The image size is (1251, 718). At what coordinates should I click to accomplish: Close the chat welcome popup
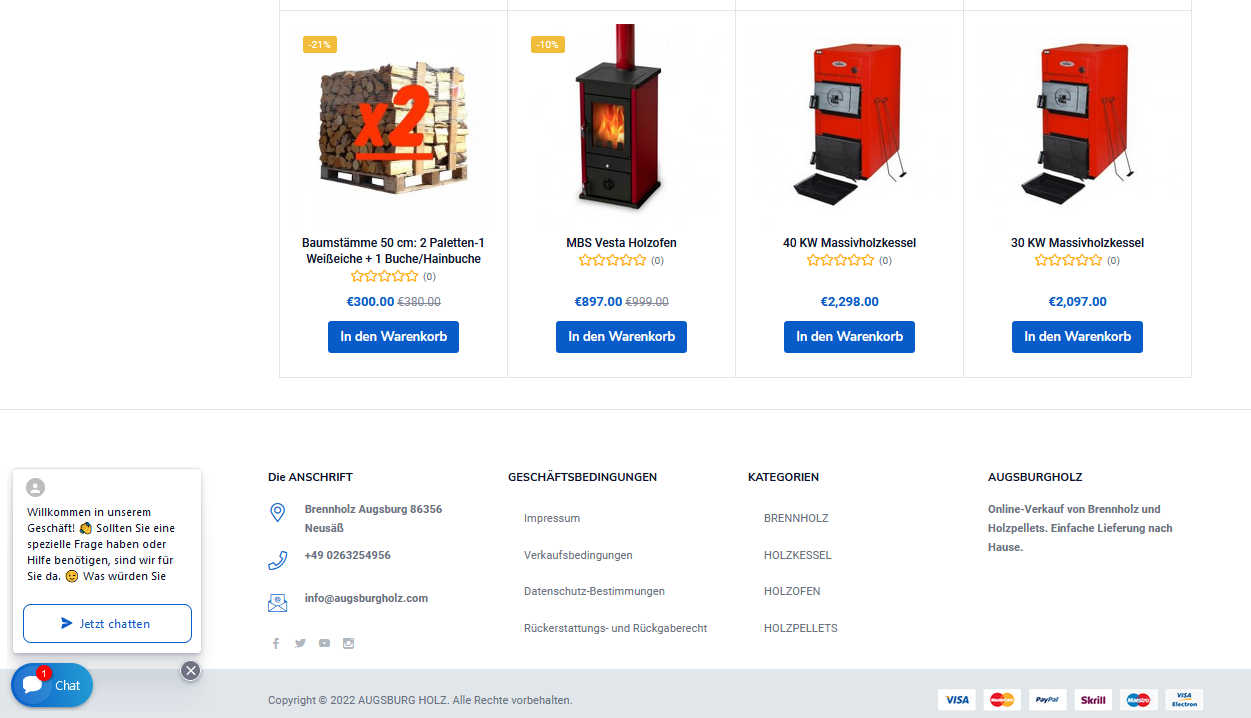tap(191, 670)
